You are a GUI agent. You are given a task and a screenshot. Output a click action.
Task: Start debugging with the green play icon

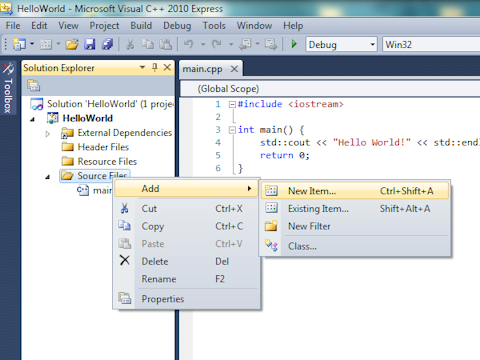pyautogui.click(x=294, y=44)
